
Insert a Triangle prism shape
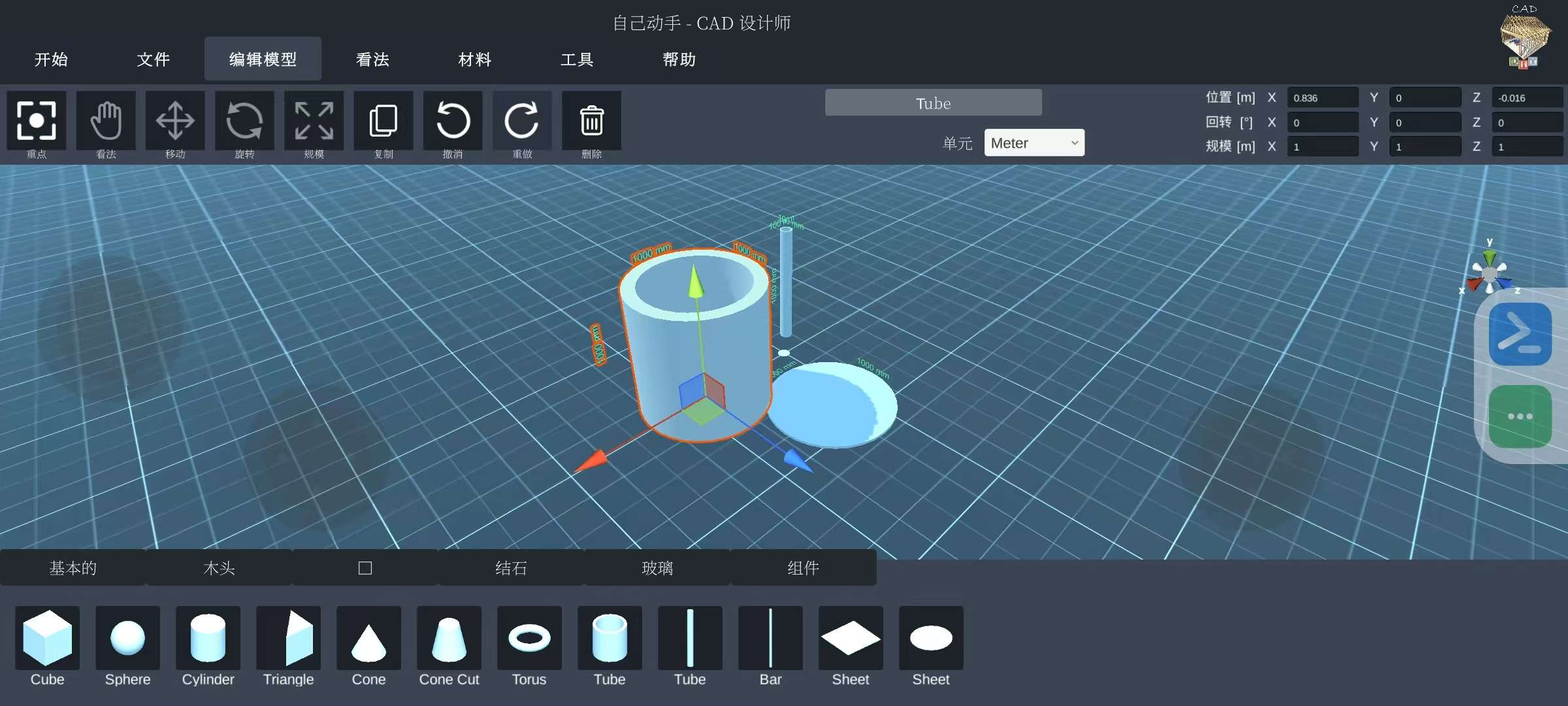point(288,638)
